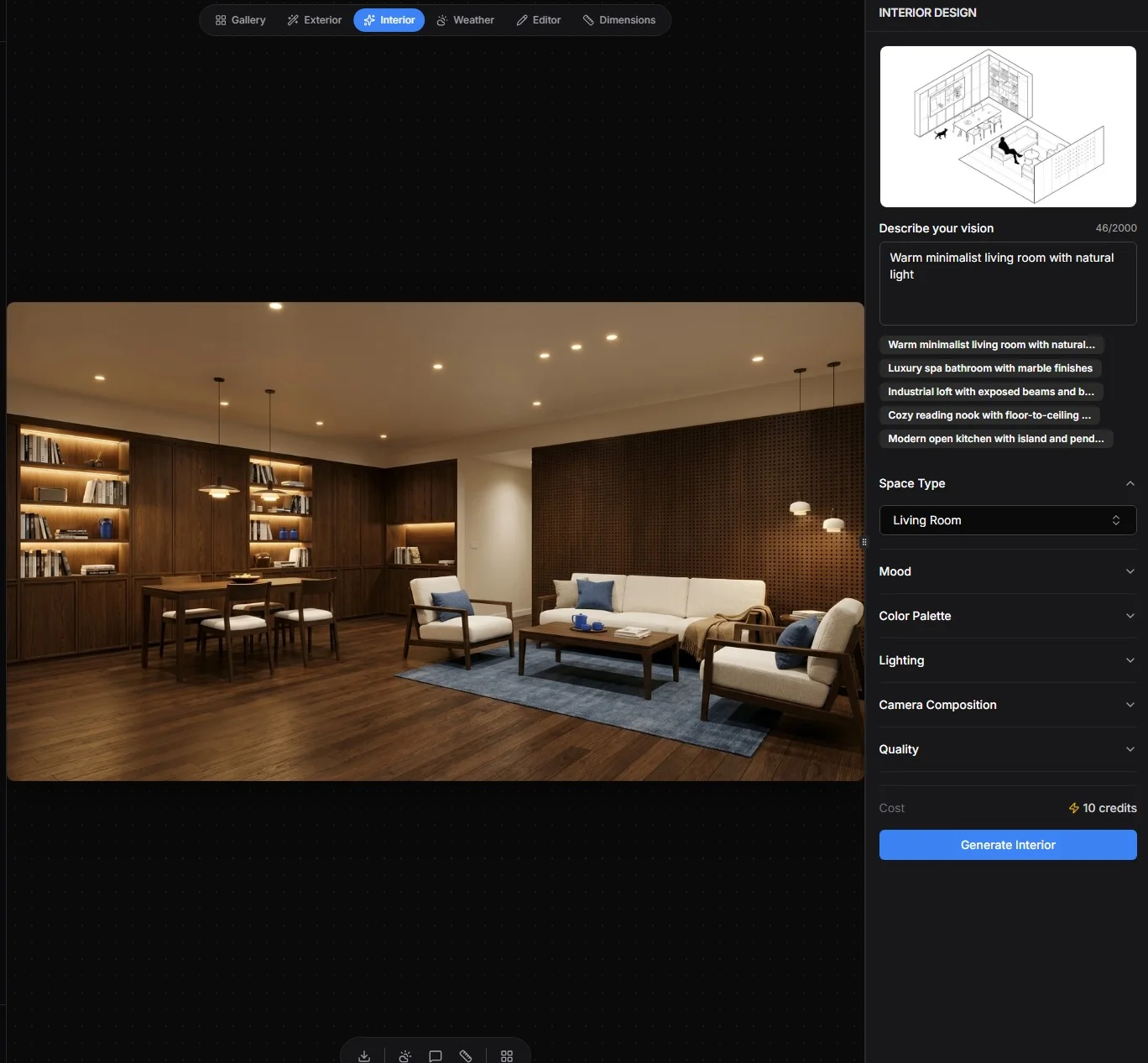Switch to the Interior tab
1148x1063 pixels.
pyautogui.click(x=389, y=19)
